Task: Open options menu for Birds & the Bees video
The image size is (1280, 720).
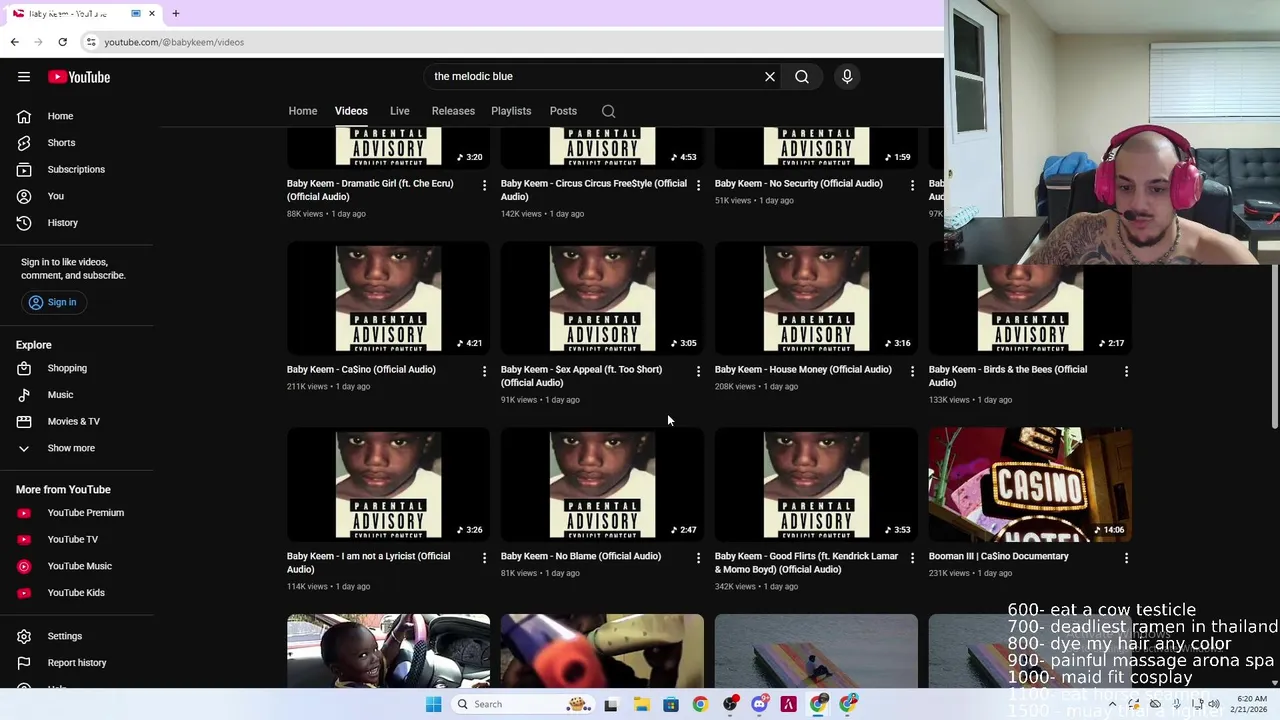Action: tap(1126, 371)
